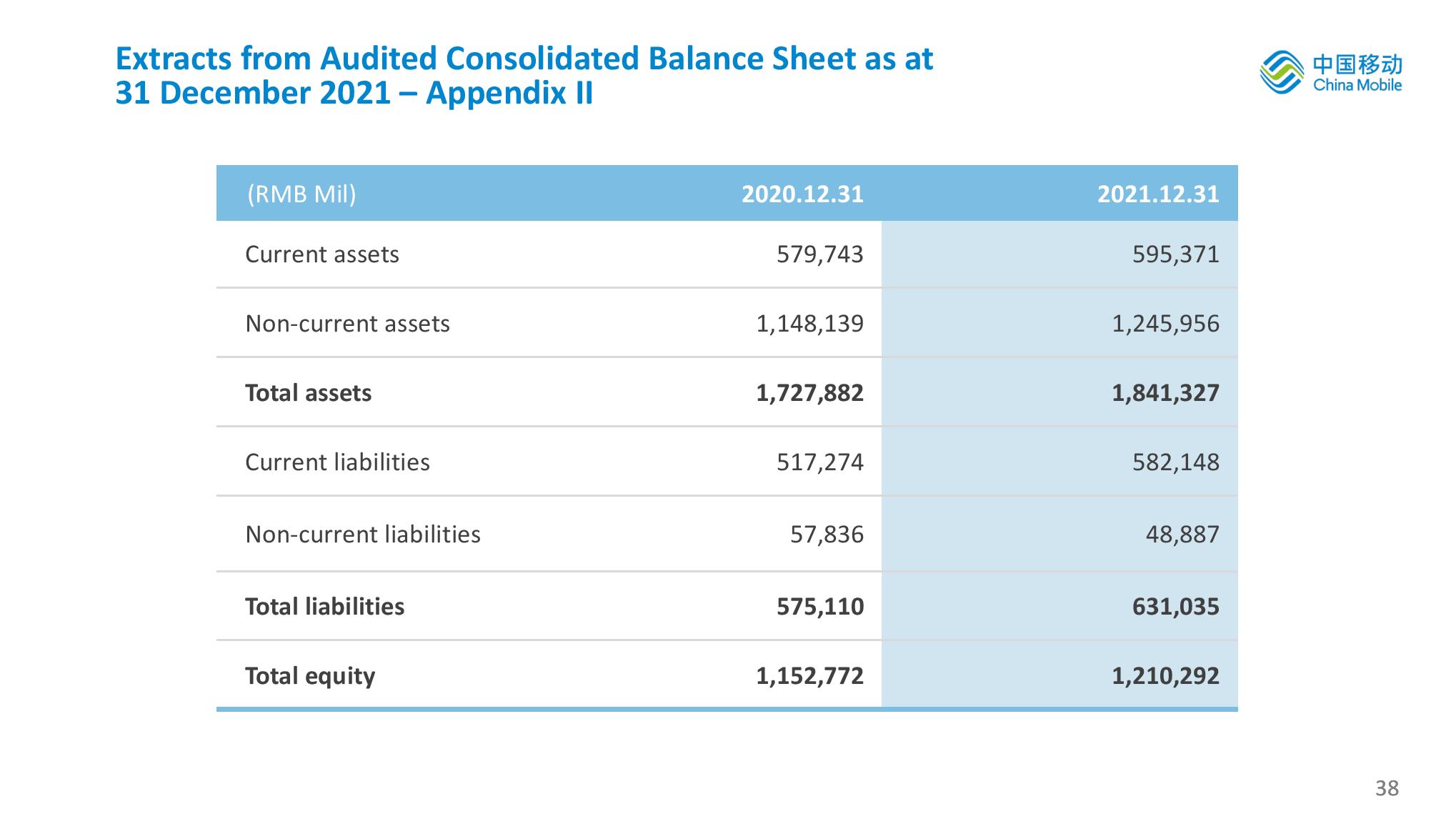Select the 'Non-current liabilities' row label

[x=362, y=535]
